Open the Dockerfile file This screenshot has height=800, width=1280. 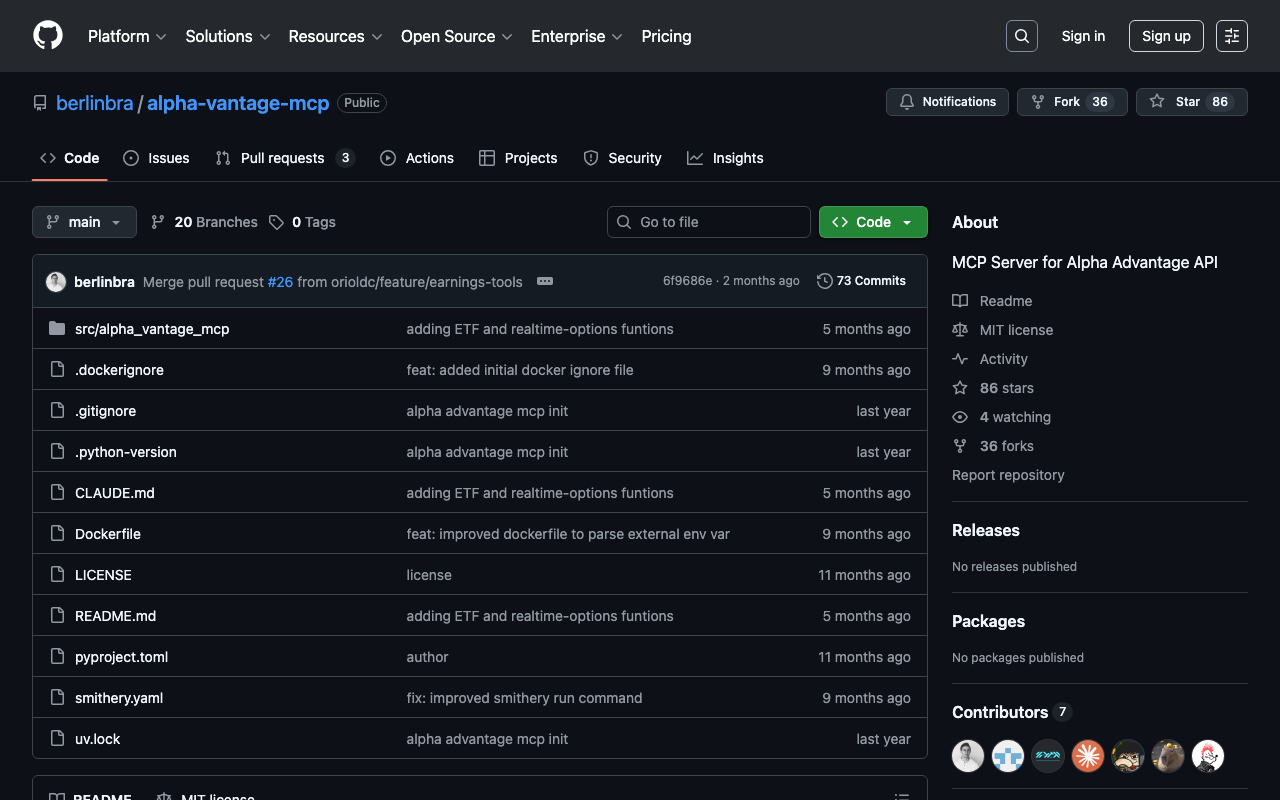tap(108, 534)
